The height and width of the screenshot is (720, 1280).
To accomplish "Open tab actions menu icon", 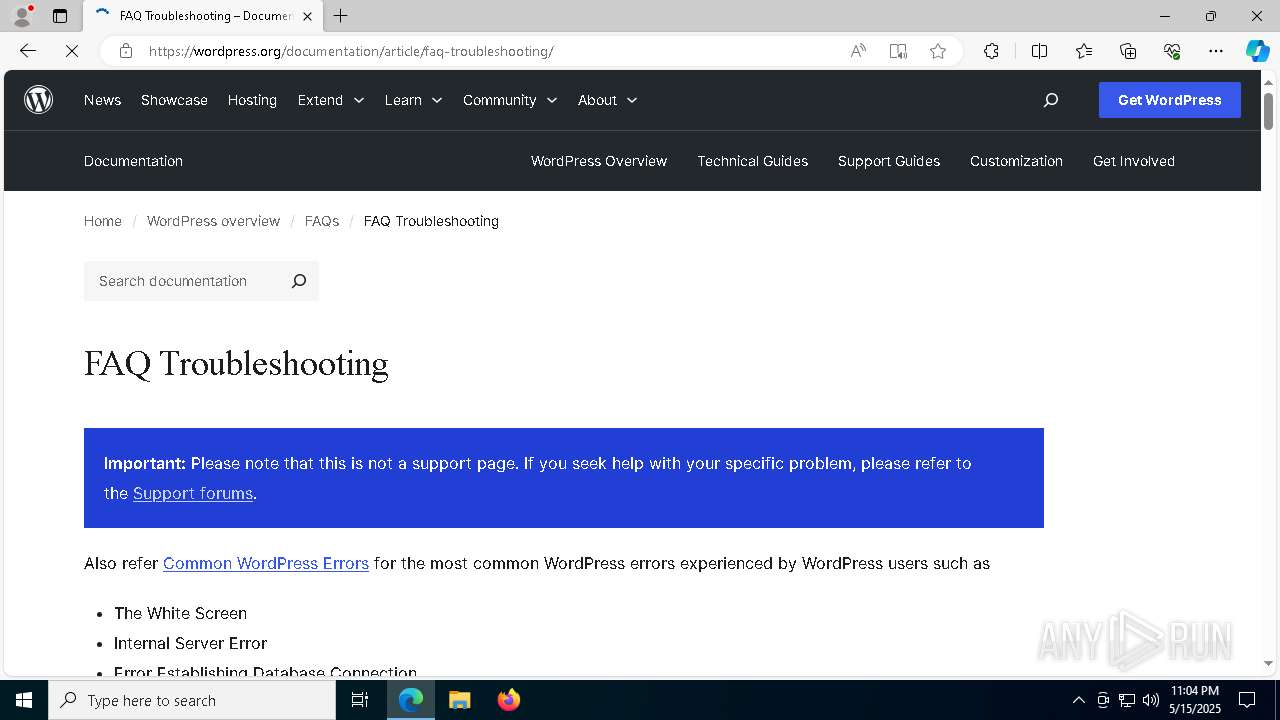I will (x=60, y=16).
